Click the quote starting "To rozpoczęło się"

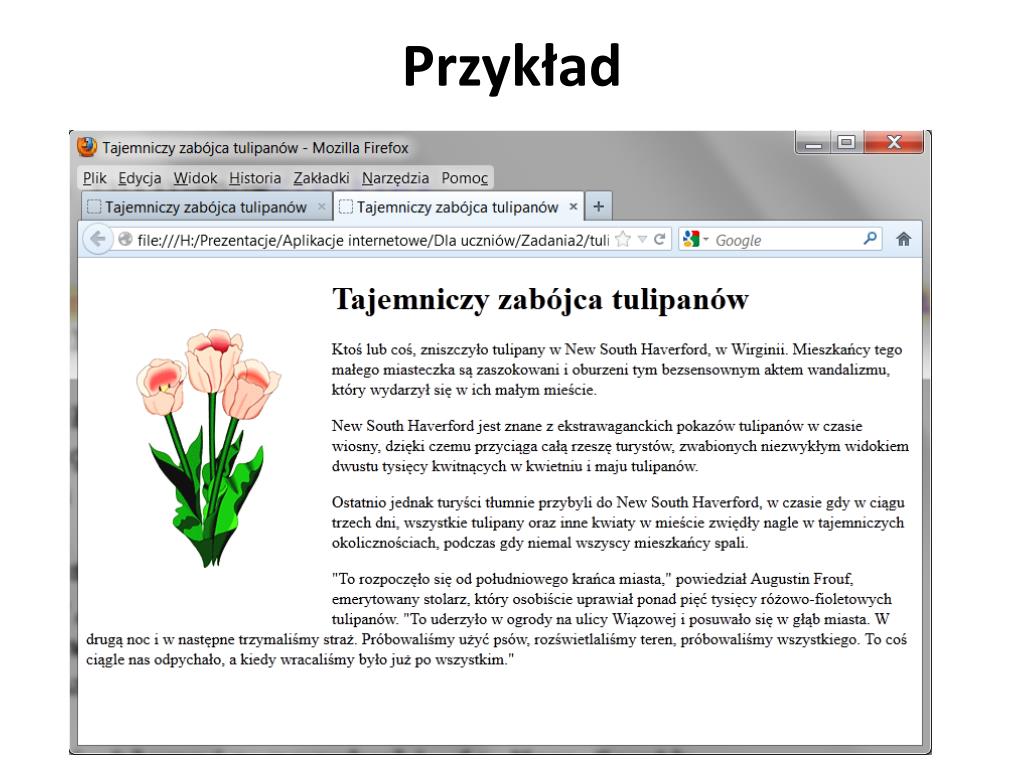pos(496,619)
